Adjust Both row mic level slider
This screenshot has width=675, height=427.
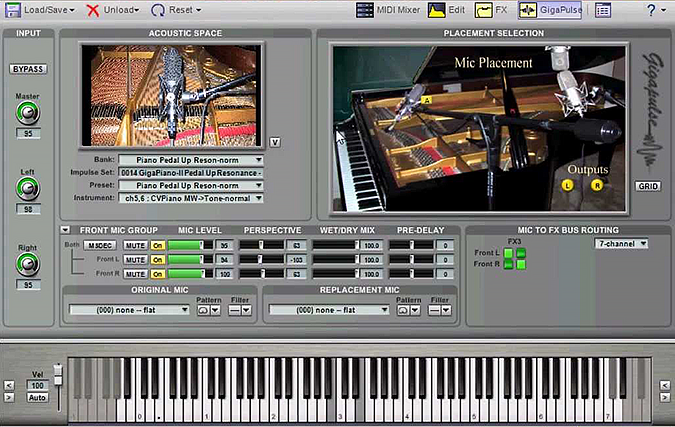point(190,245)
